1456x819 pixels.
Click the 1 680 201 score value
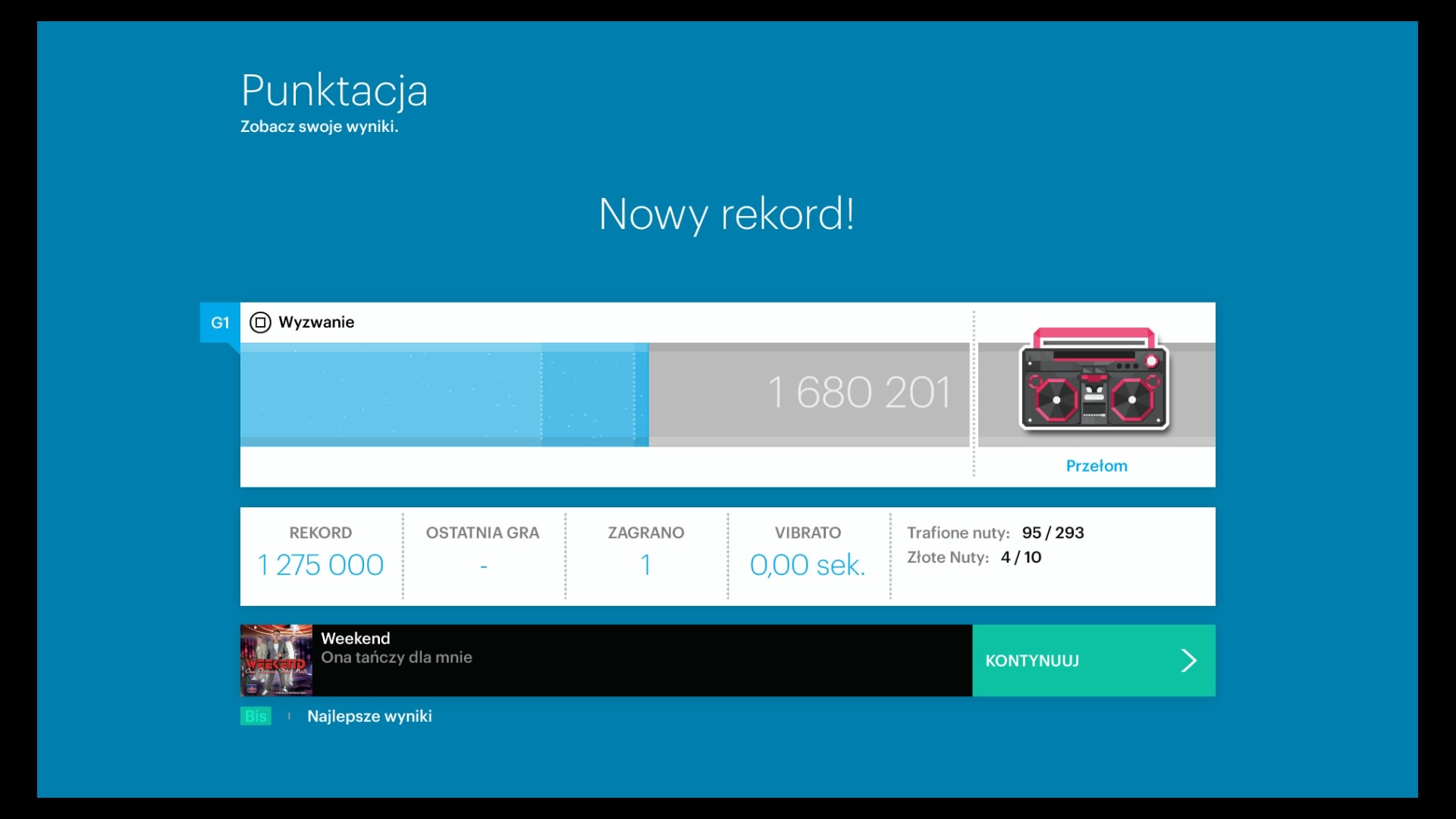coord(858,393)
